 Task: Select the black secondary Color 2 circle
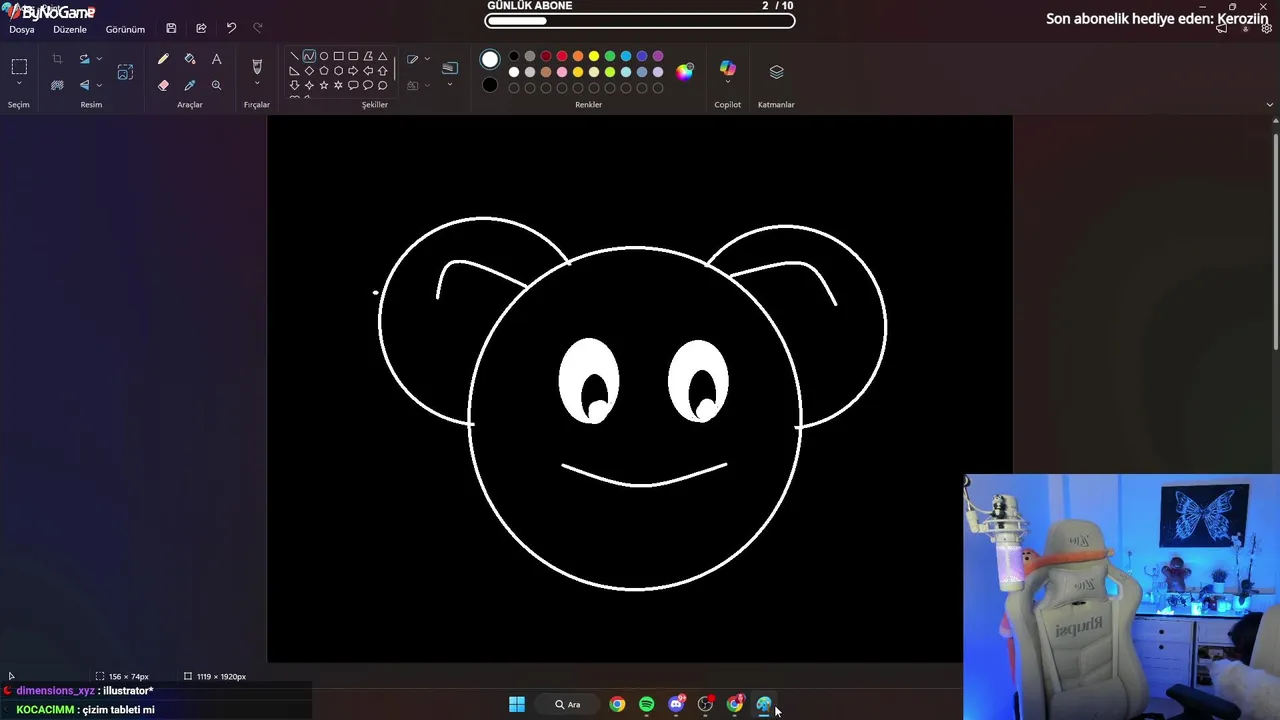(490, 85)
